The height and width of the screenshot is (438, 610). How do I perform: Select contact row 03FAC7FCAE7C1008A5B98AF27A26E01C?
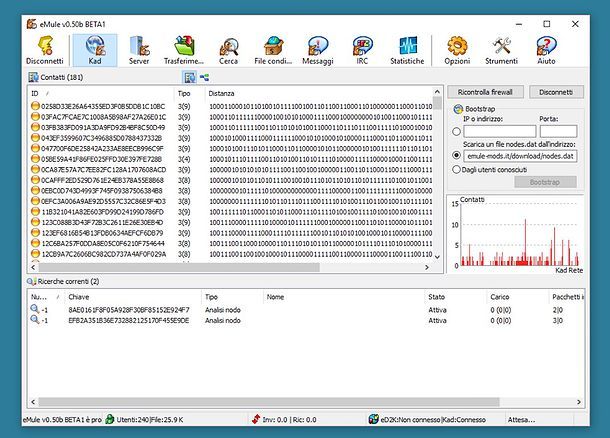click(x=231, y=117)
